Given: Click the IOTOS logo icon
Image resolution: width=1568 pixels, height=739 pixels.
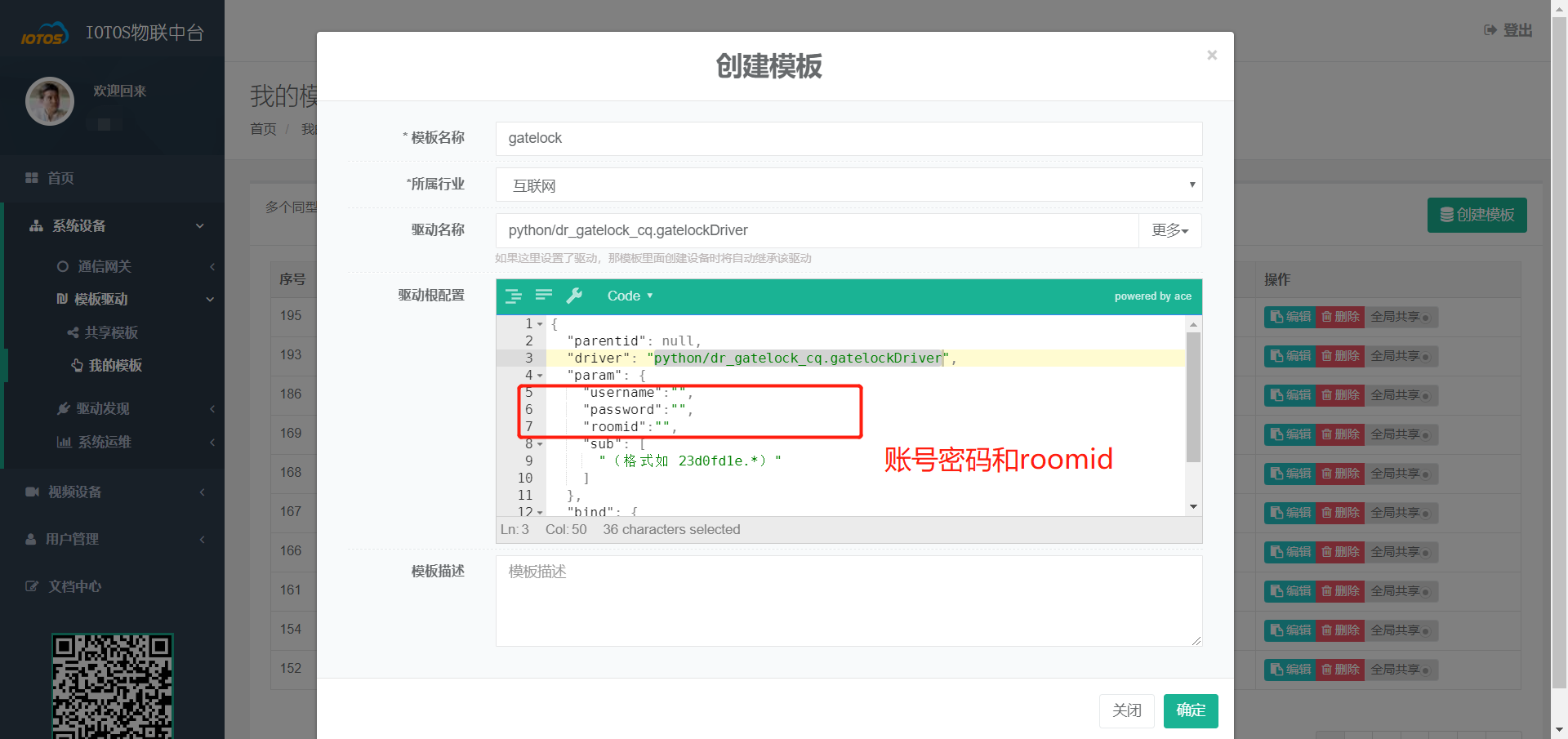Looking at the screenshot, I should (x=43, y=34).
